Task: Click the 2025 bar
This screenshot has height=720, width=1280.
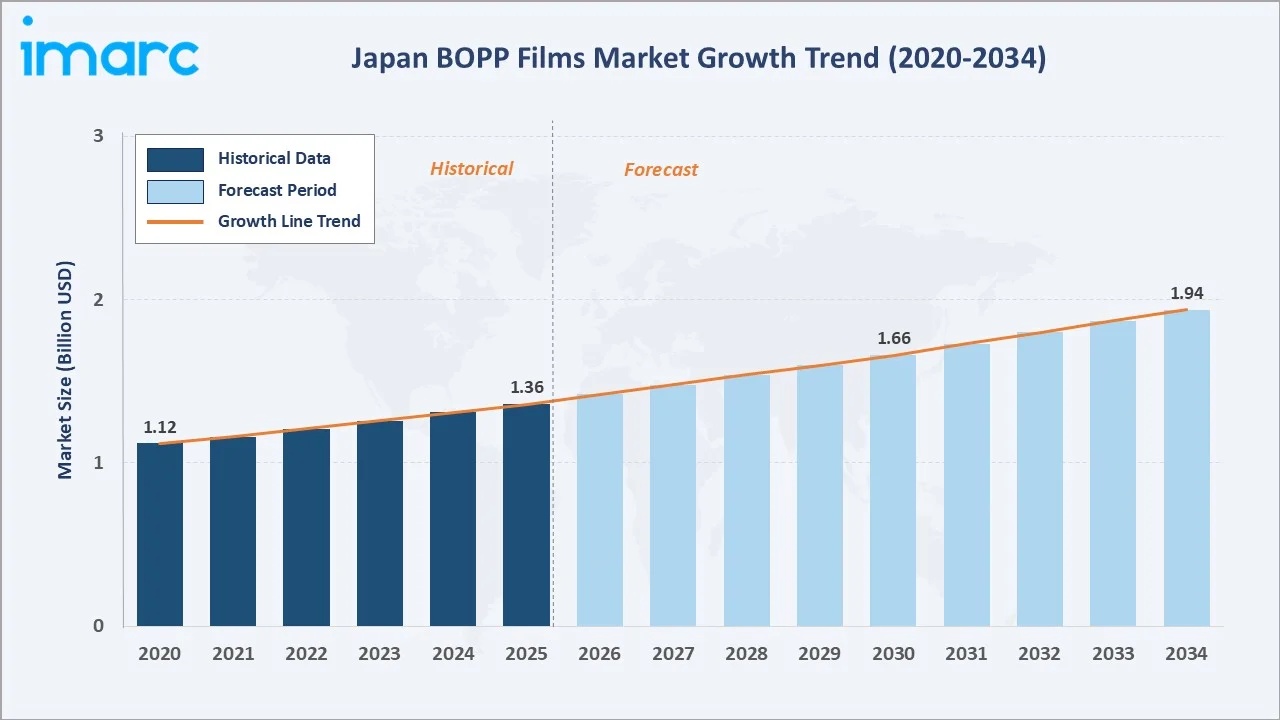Action: (x=526, y=515)
